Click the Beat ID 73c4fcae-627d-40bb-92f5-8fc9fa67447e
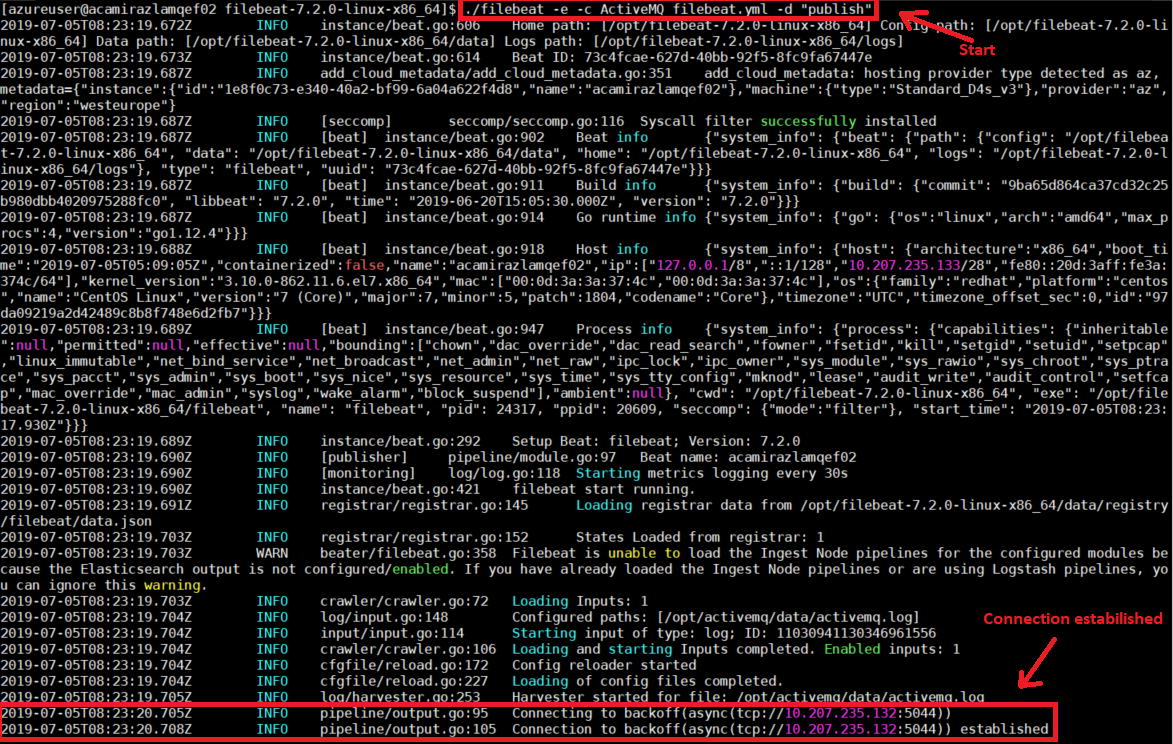1173x744 pixels. tap(728, 57)
